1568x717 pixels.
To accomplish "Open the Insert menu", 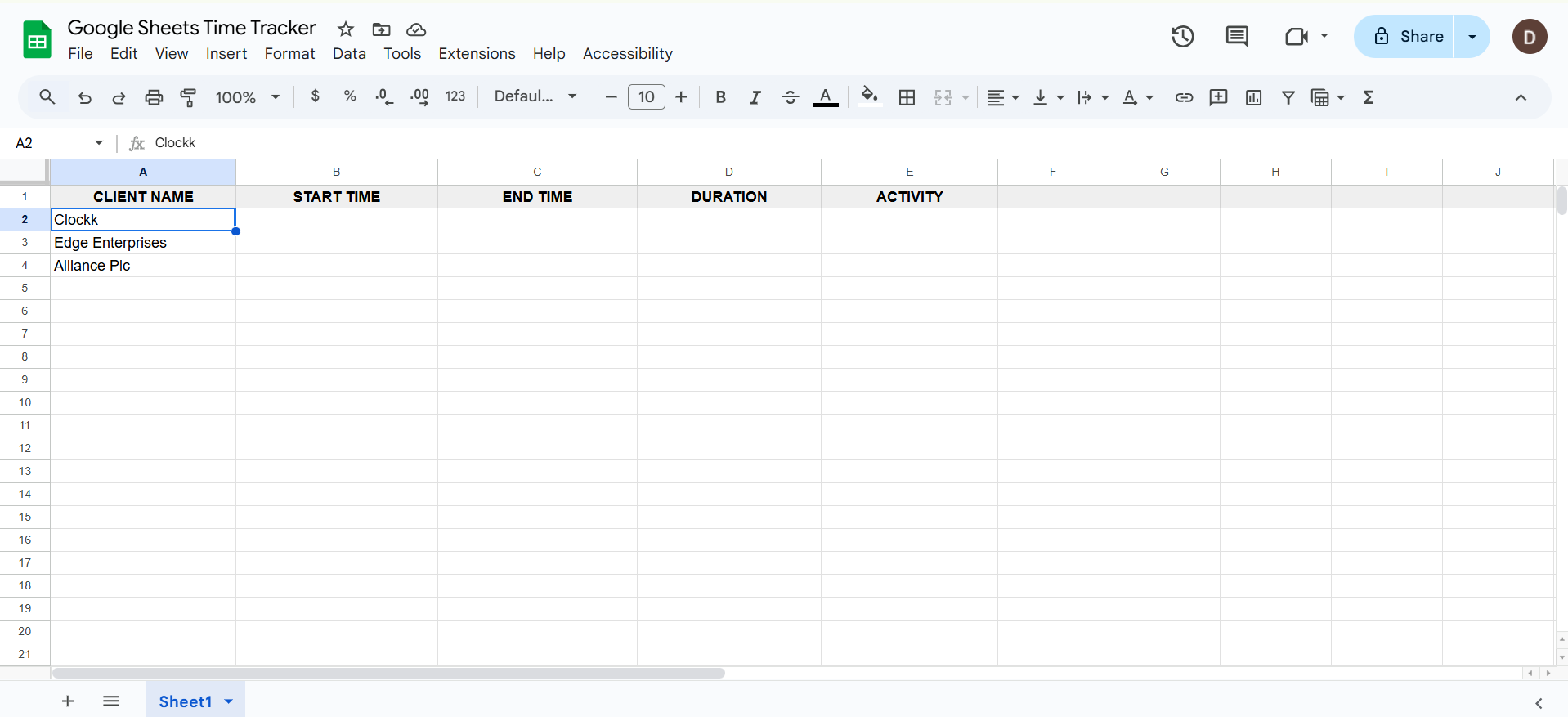I will pyautogui.click(x=226, y=53).
